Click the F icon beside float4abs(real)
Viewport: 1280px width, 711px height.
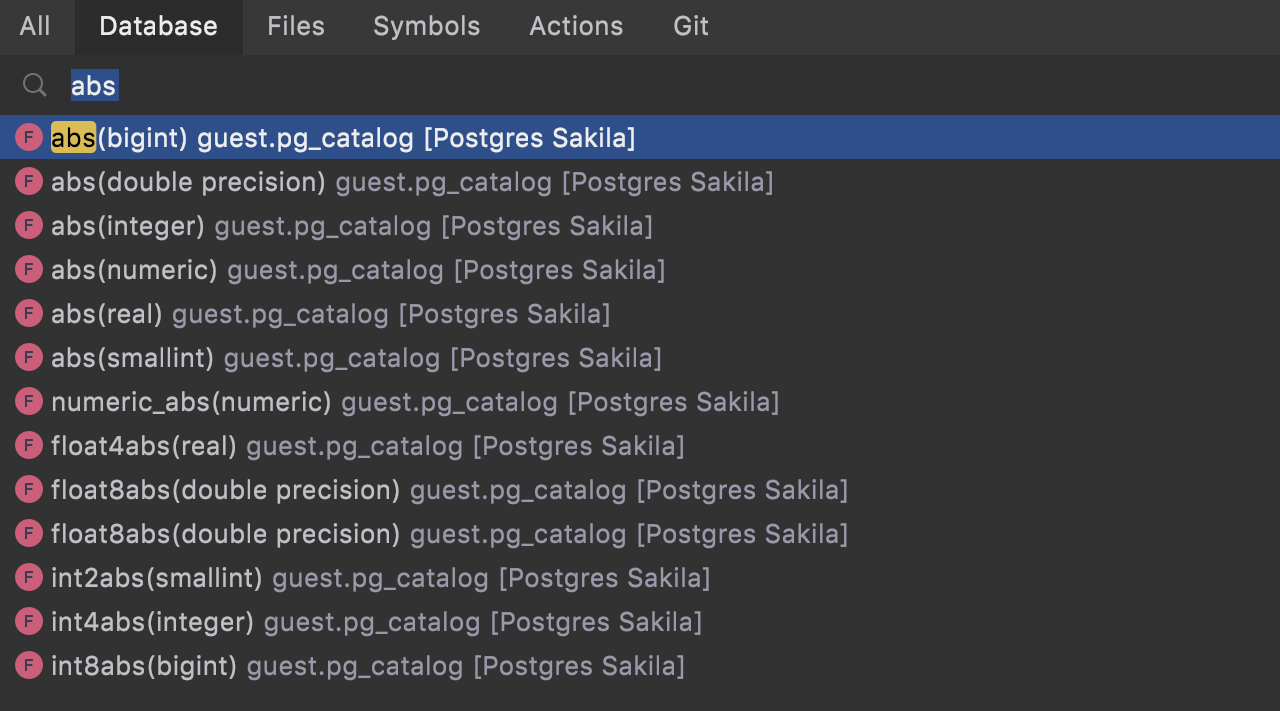point(29,445)
